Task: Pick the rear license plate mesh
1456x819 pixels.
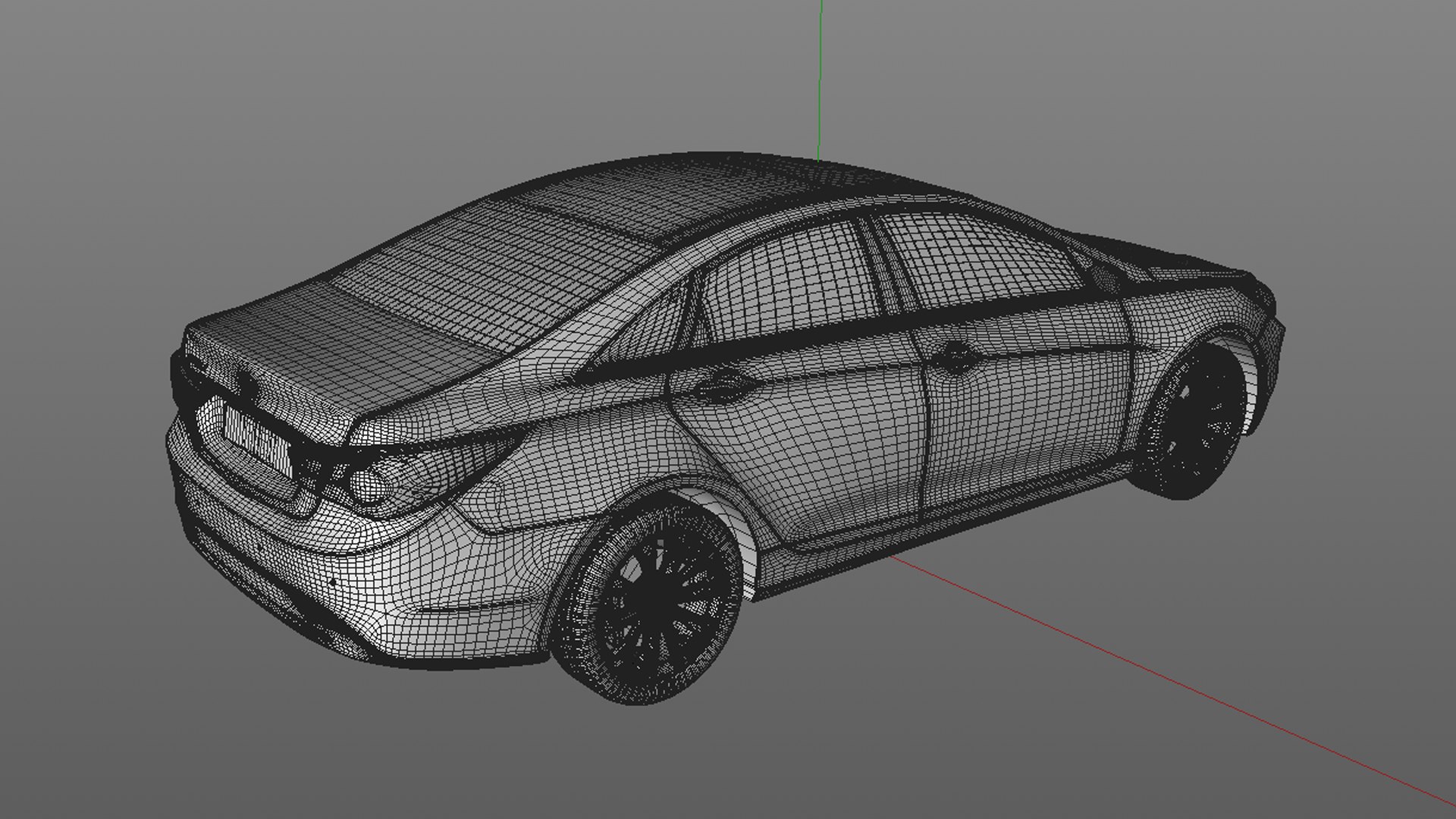Action: click(x=257, y=440)
